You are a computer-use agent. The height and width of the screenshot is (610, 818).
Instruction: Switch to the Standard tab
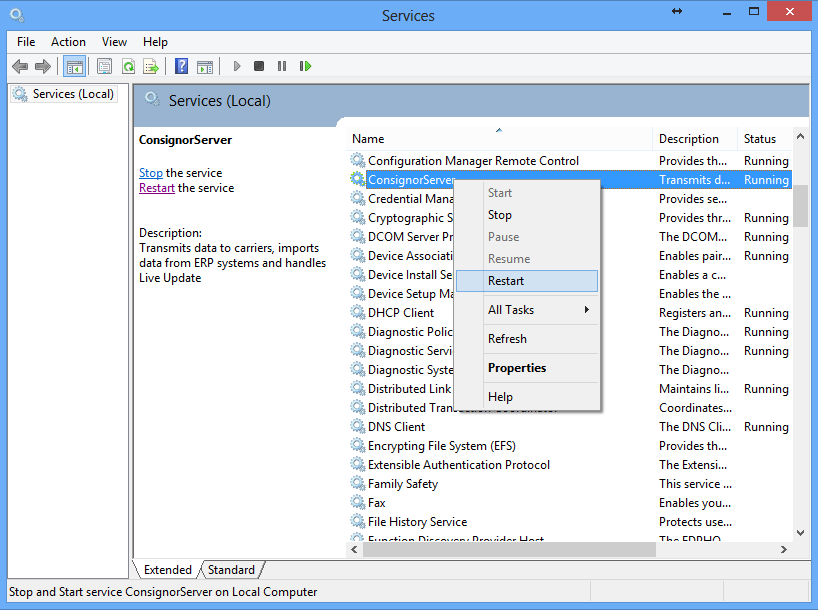click(232, 569)
